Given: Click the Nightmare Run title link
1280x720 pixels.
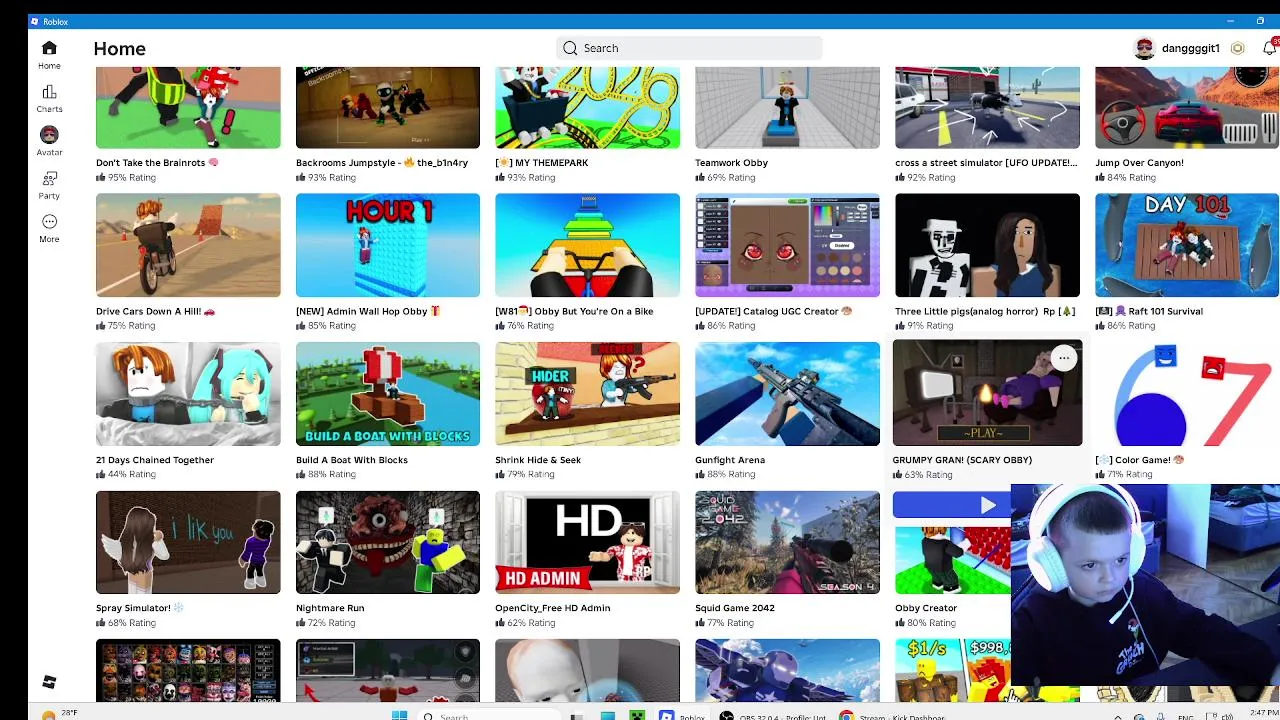Looking at the screenshot, I should [330, 608].
